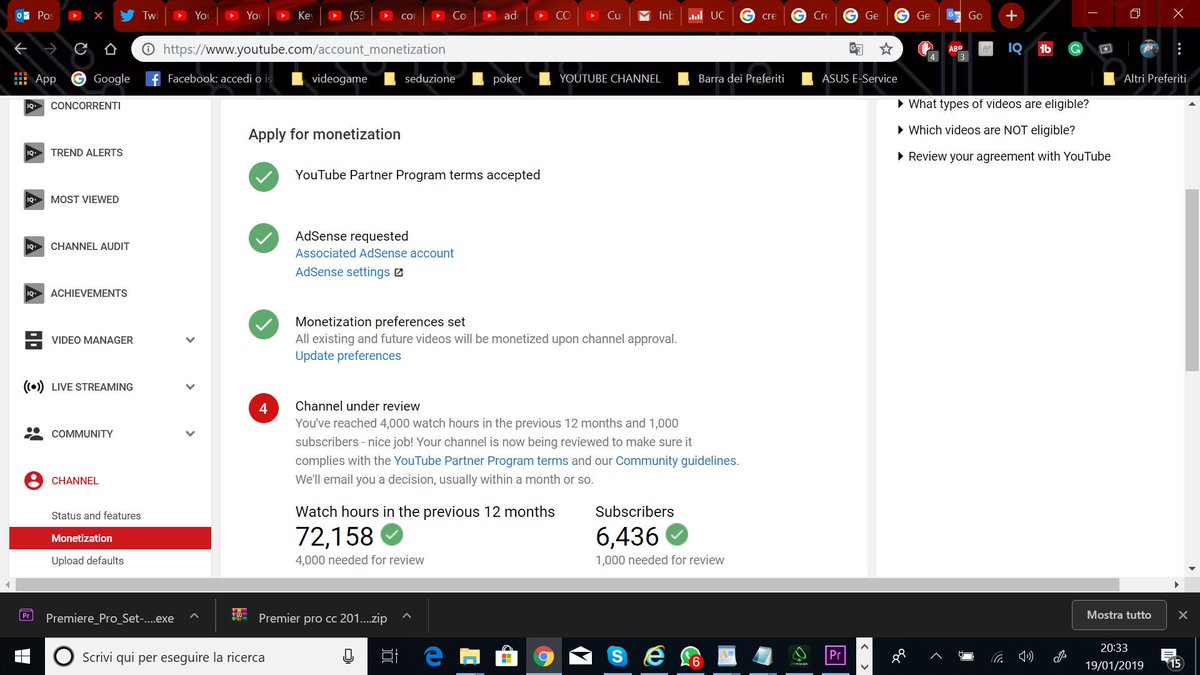Open the Concorrenti sidebar item
This screenshot has width=1200, height=675.
point(85,106)
